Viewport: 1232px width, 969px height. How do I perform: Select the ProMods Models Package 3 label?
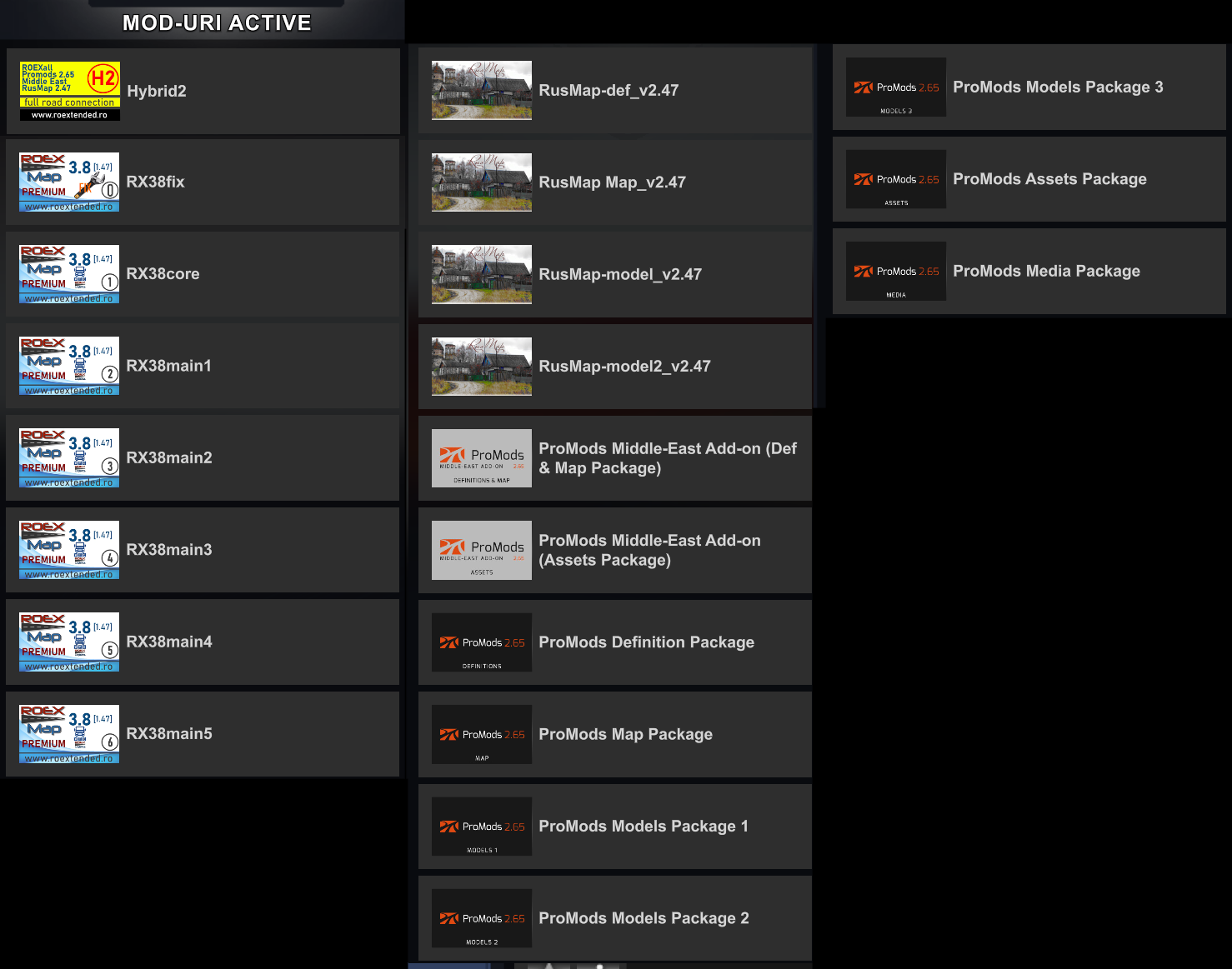coord(1059,87)
